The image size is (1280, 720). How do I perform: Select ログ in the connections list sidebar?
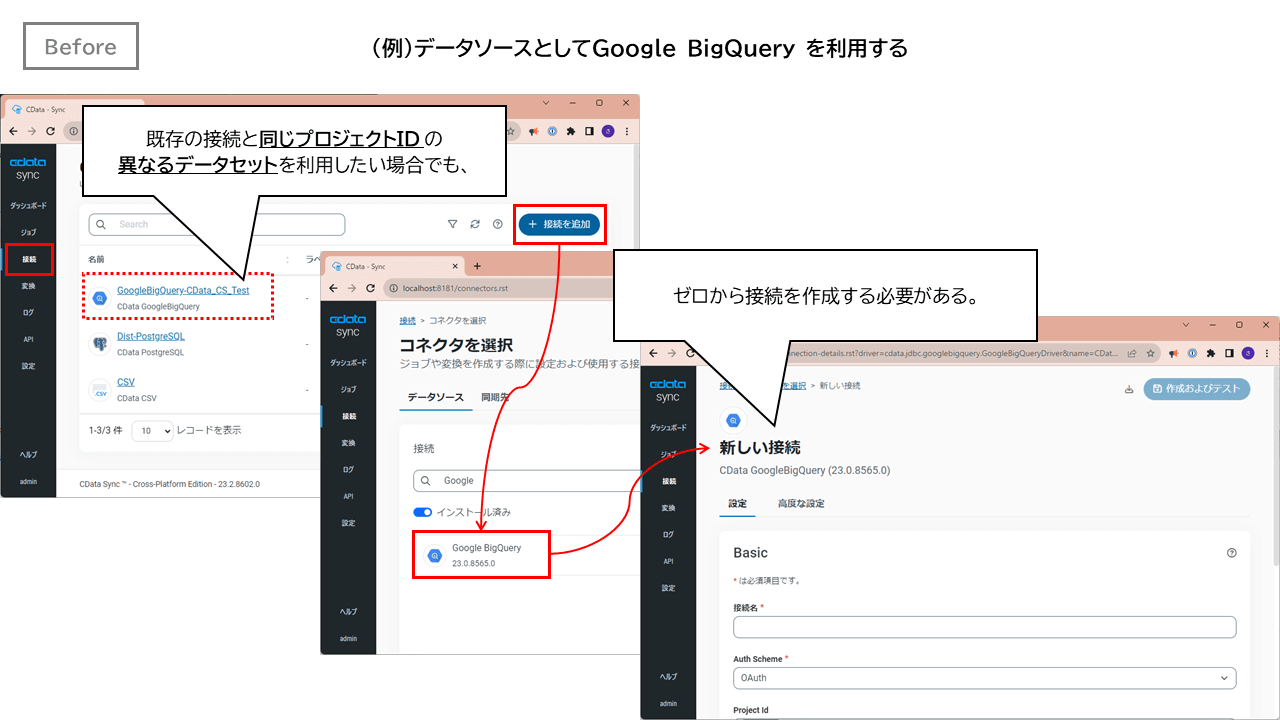click(x=28, y=312)
